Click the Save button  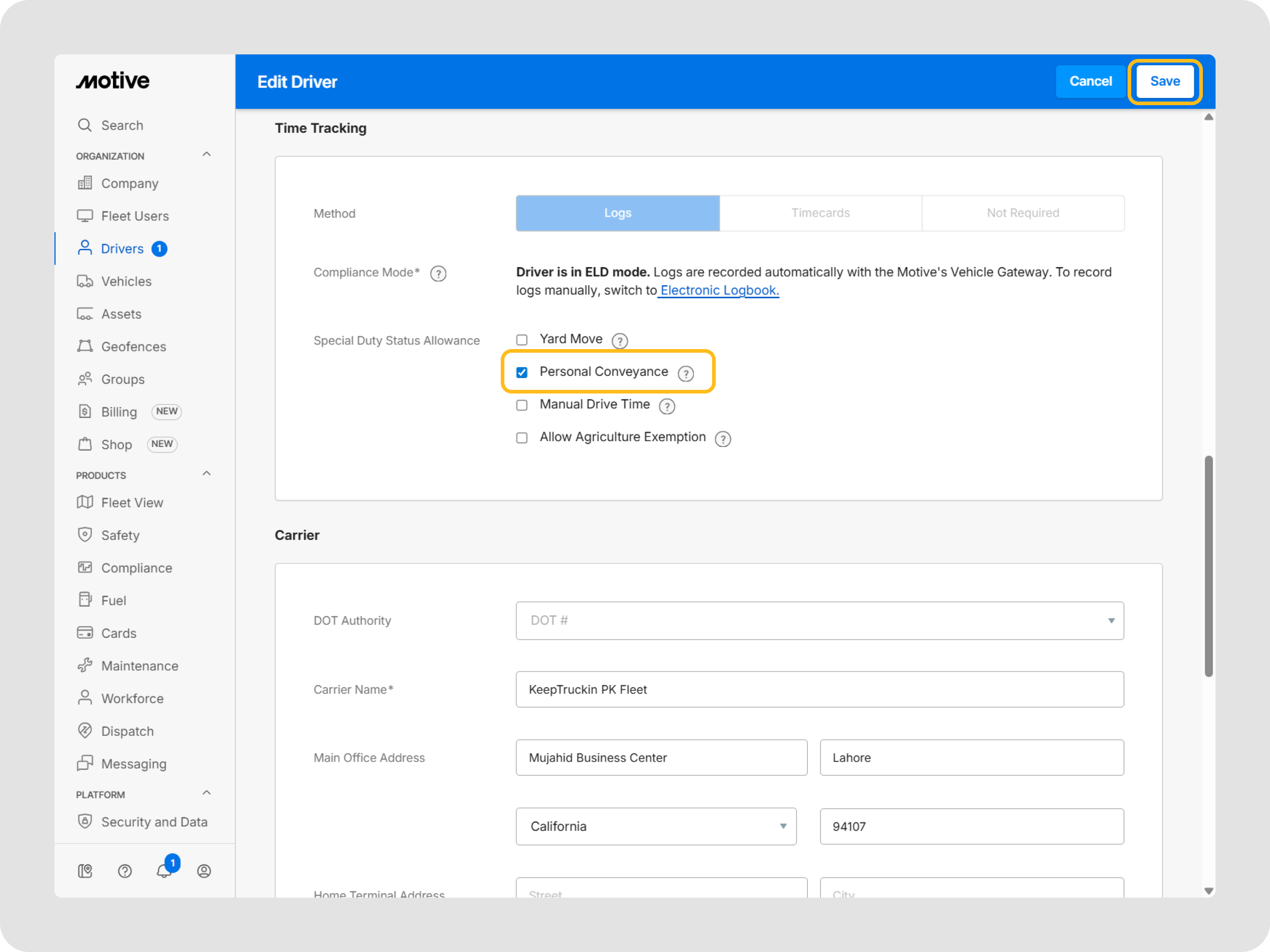pyautogui.click(x=1164, y=82)
